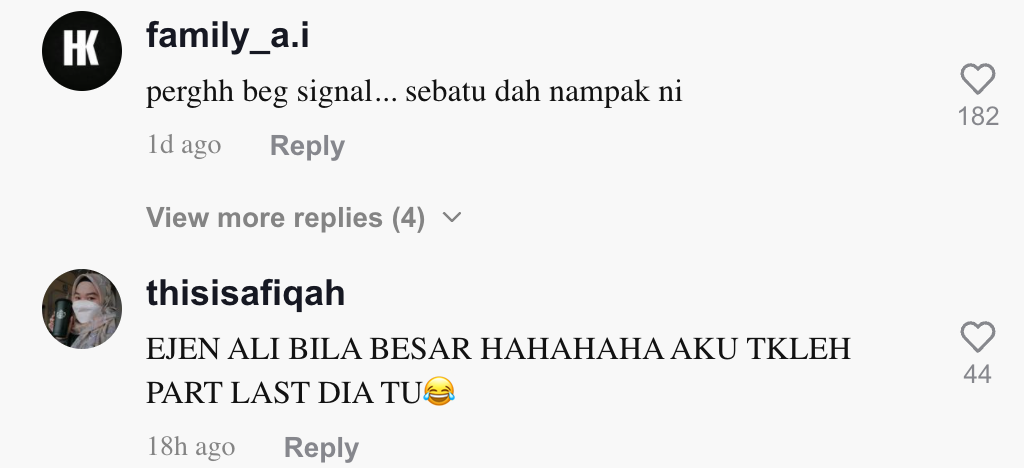Expand replies using the chevron arrow

452,217
